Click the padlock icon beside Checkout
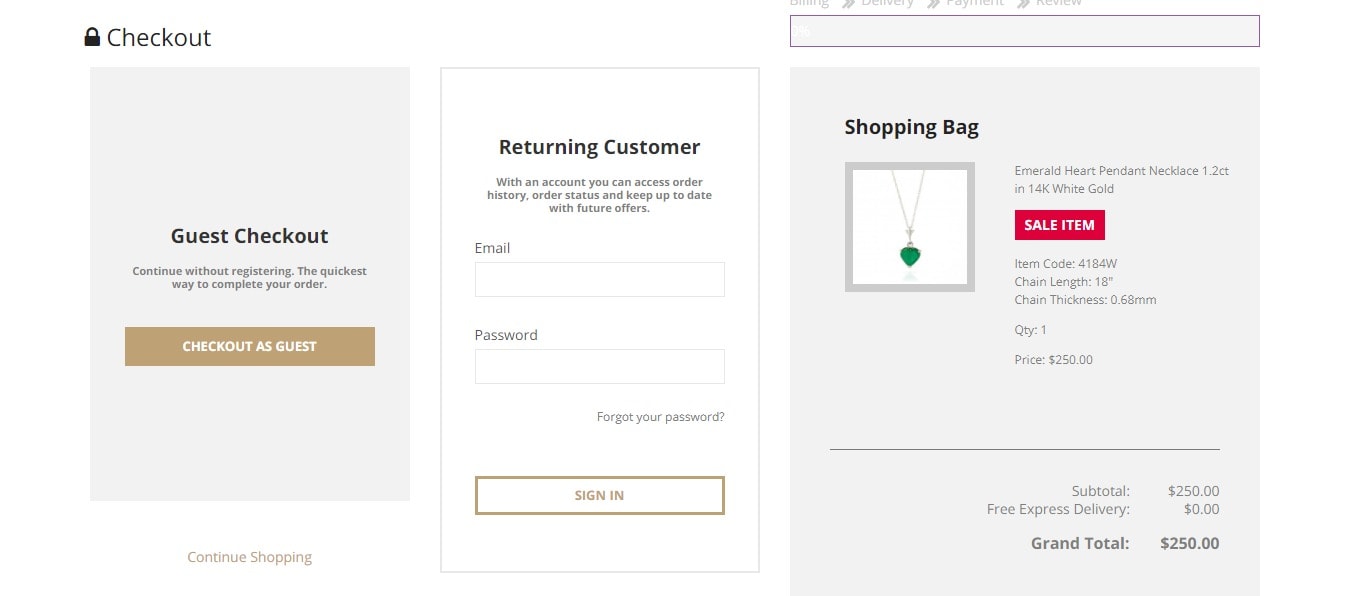This screenshot has width=1349, height=596. (92, 38)
